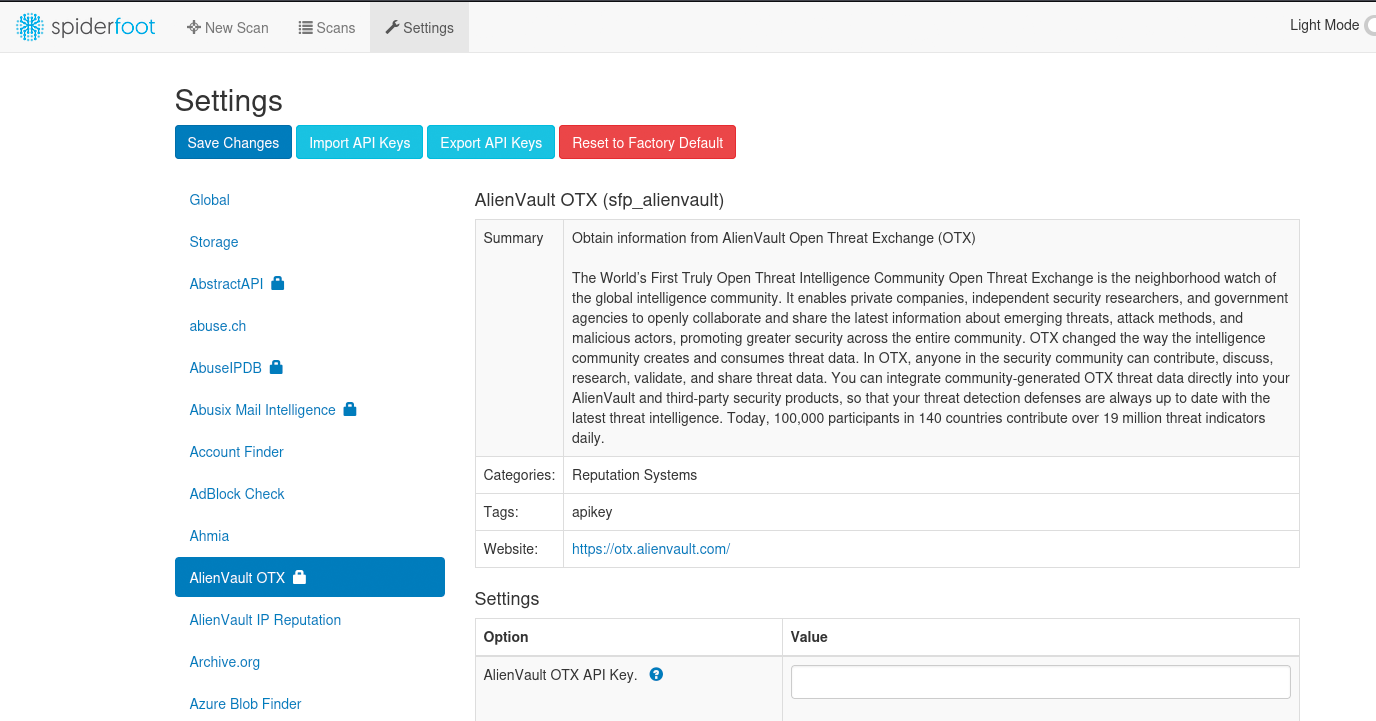Viewport: 1376px width, 721px height.
Task: Click the Export API Keys button
Action: tap(491, 142)
